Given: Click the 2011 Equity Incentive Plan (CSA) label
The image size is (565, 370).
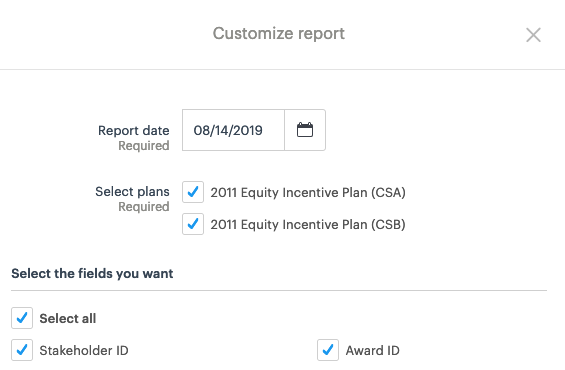Looking at the screenshot, I should [x=308, y=192].
